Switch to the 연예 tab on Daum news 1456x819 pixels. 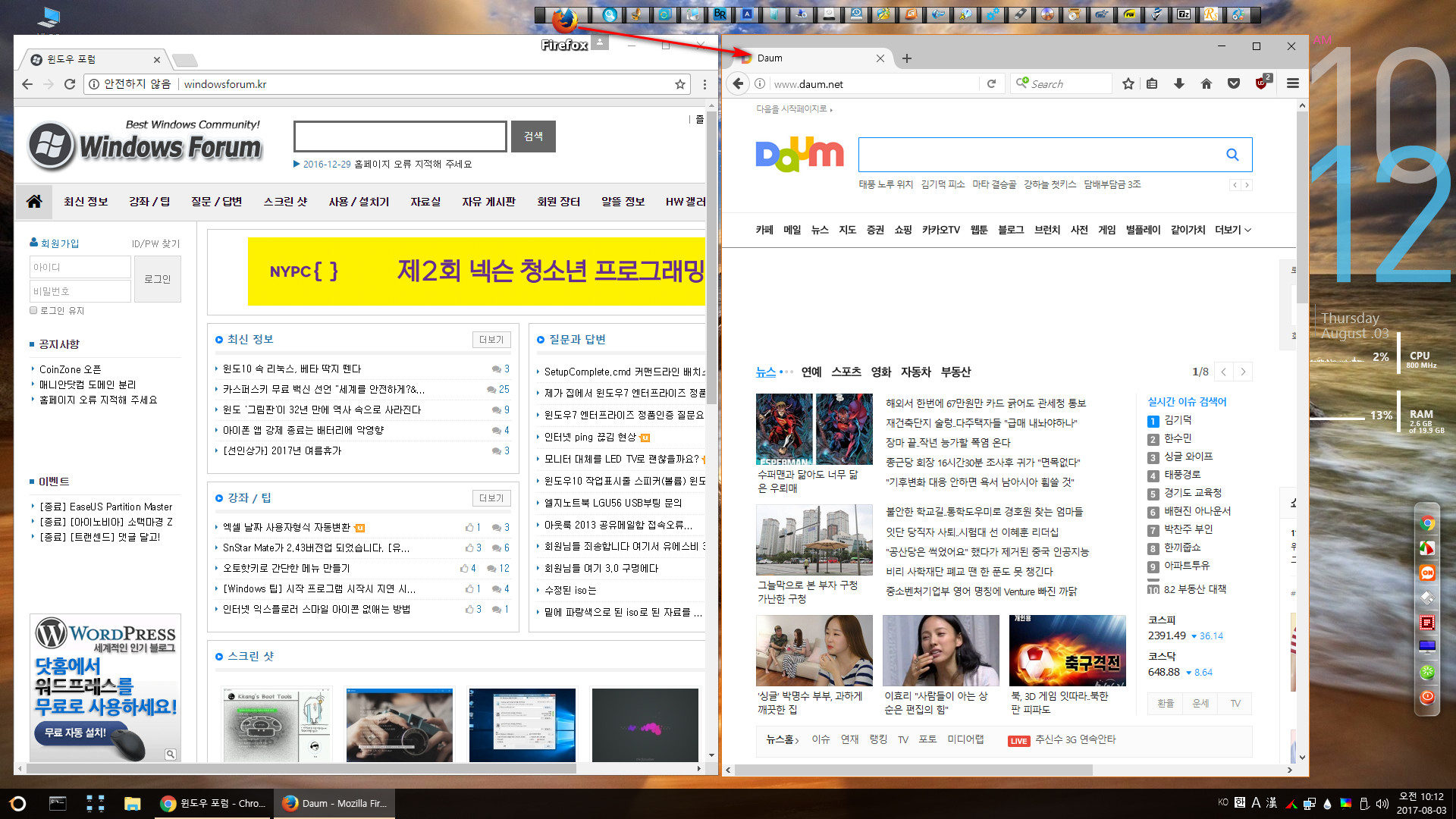811,372
